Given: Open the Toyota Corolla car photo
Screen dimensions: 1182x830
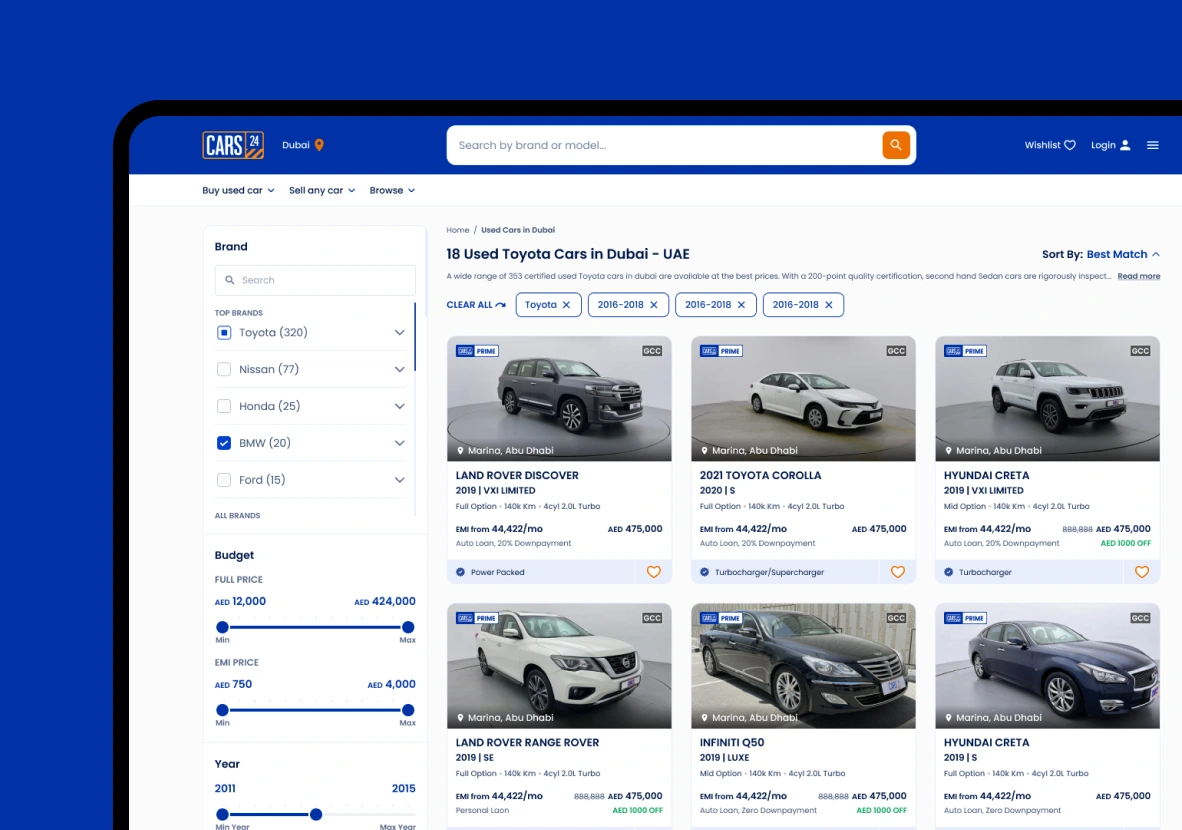Looking at the screenshot, I should [804, 399].
